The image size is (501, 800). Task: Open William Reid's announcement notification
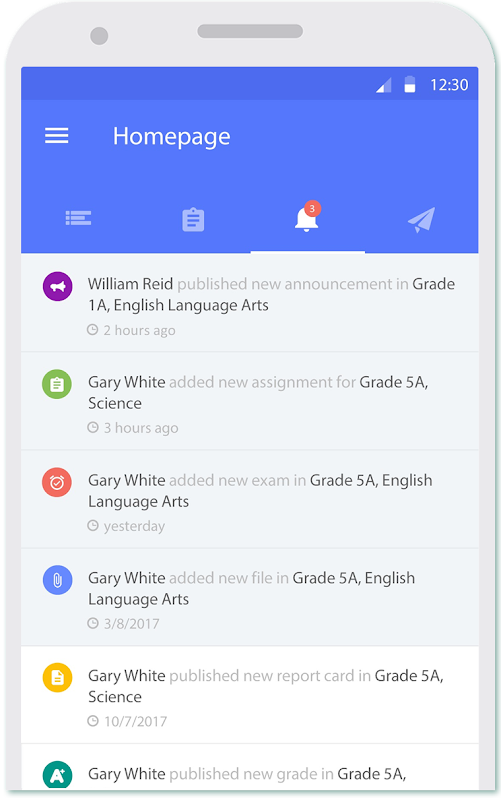249,303
